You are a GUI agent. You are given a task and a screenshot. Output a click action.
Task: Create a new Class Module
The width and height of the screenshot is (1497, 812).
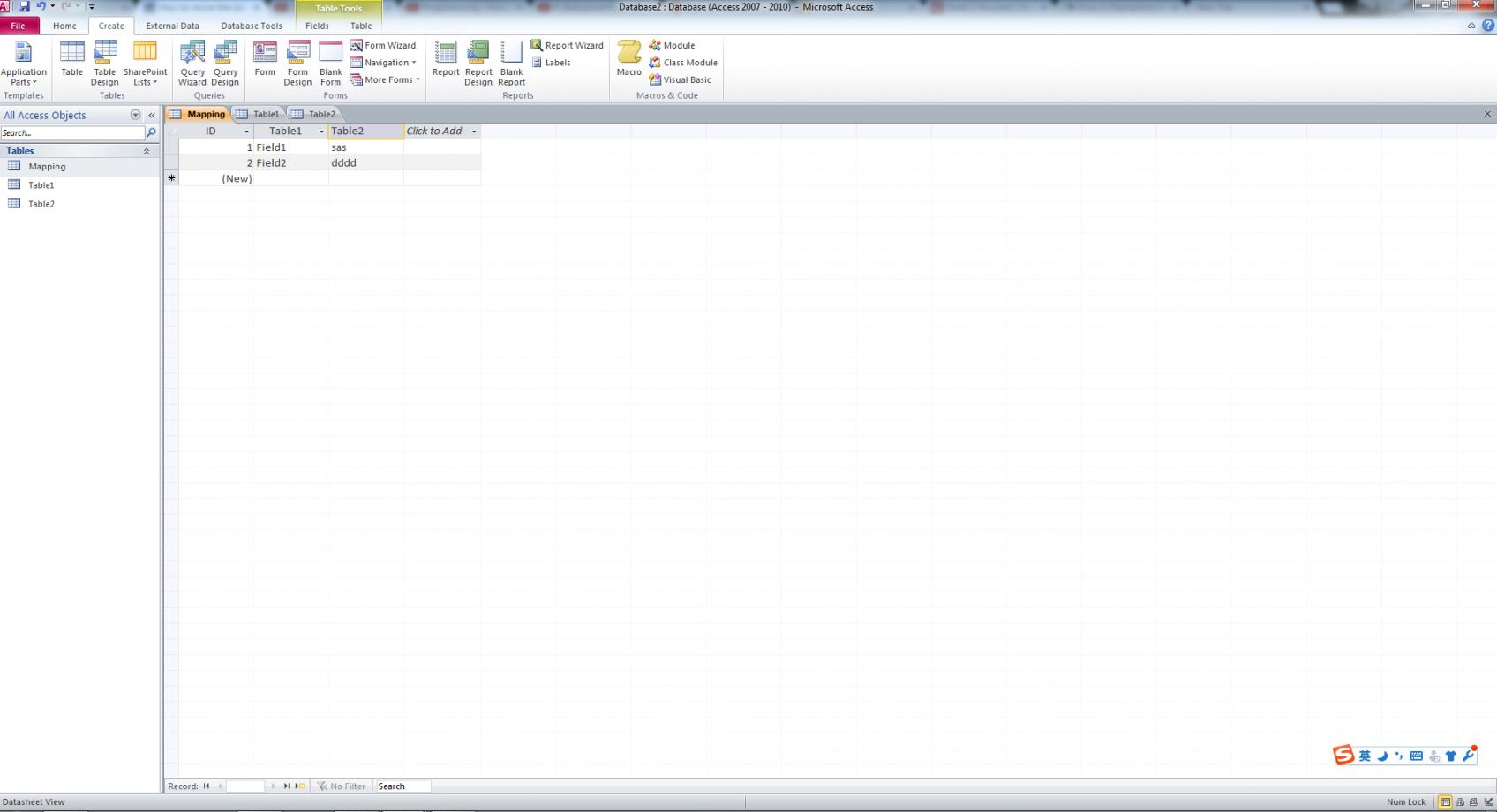click(x=683, y=63)
